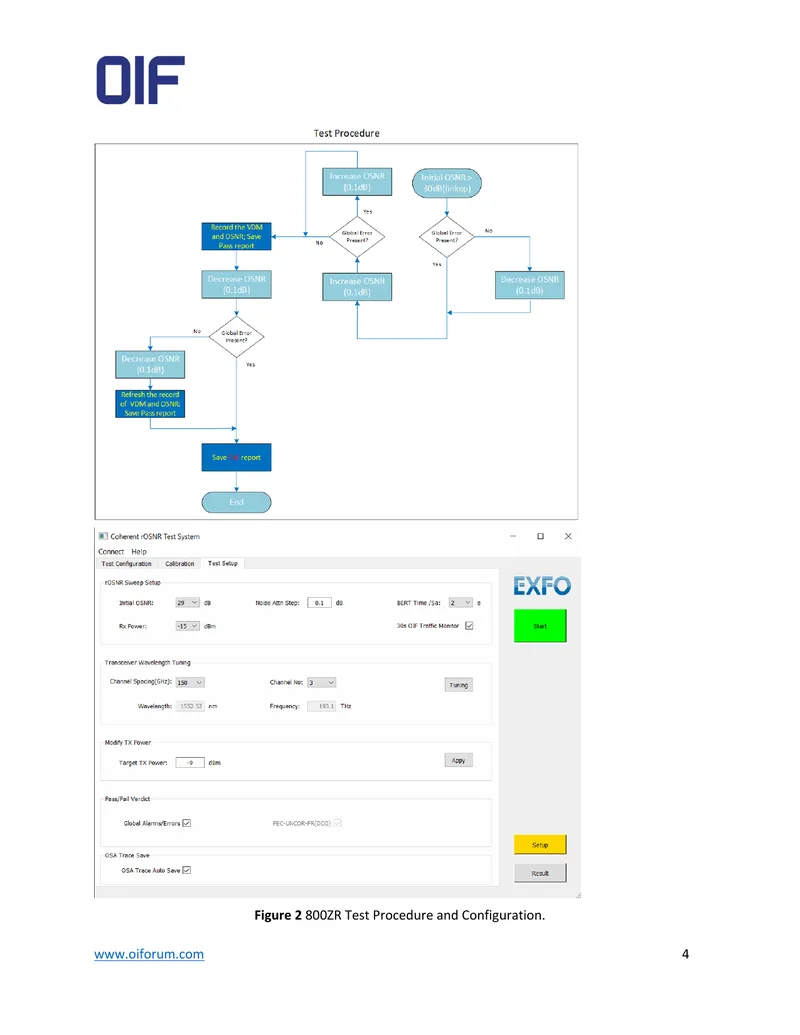The width and height of the screenshot is (800, 1035).
Task: Click the Result button
Action: click(x=540, y=873)
